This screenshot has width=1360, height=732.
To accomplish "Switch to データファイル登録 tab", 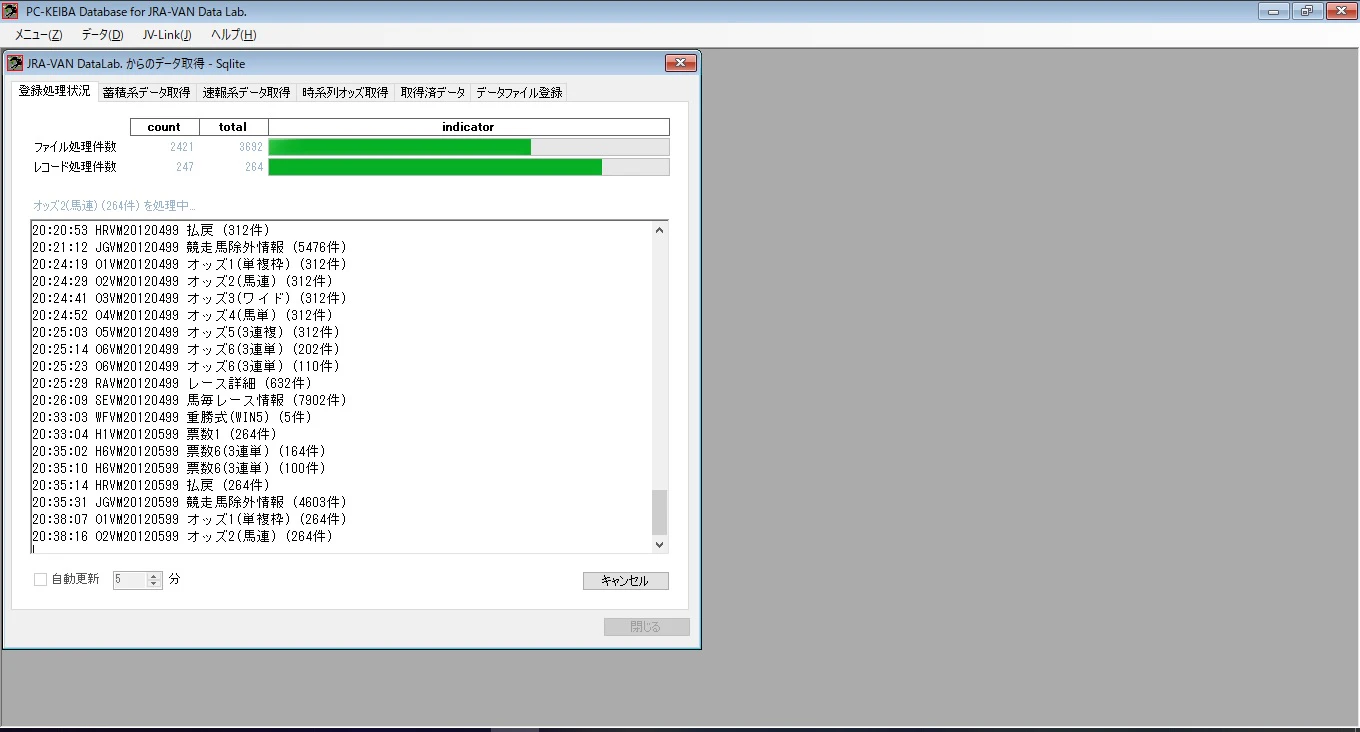I will point(519,92).
